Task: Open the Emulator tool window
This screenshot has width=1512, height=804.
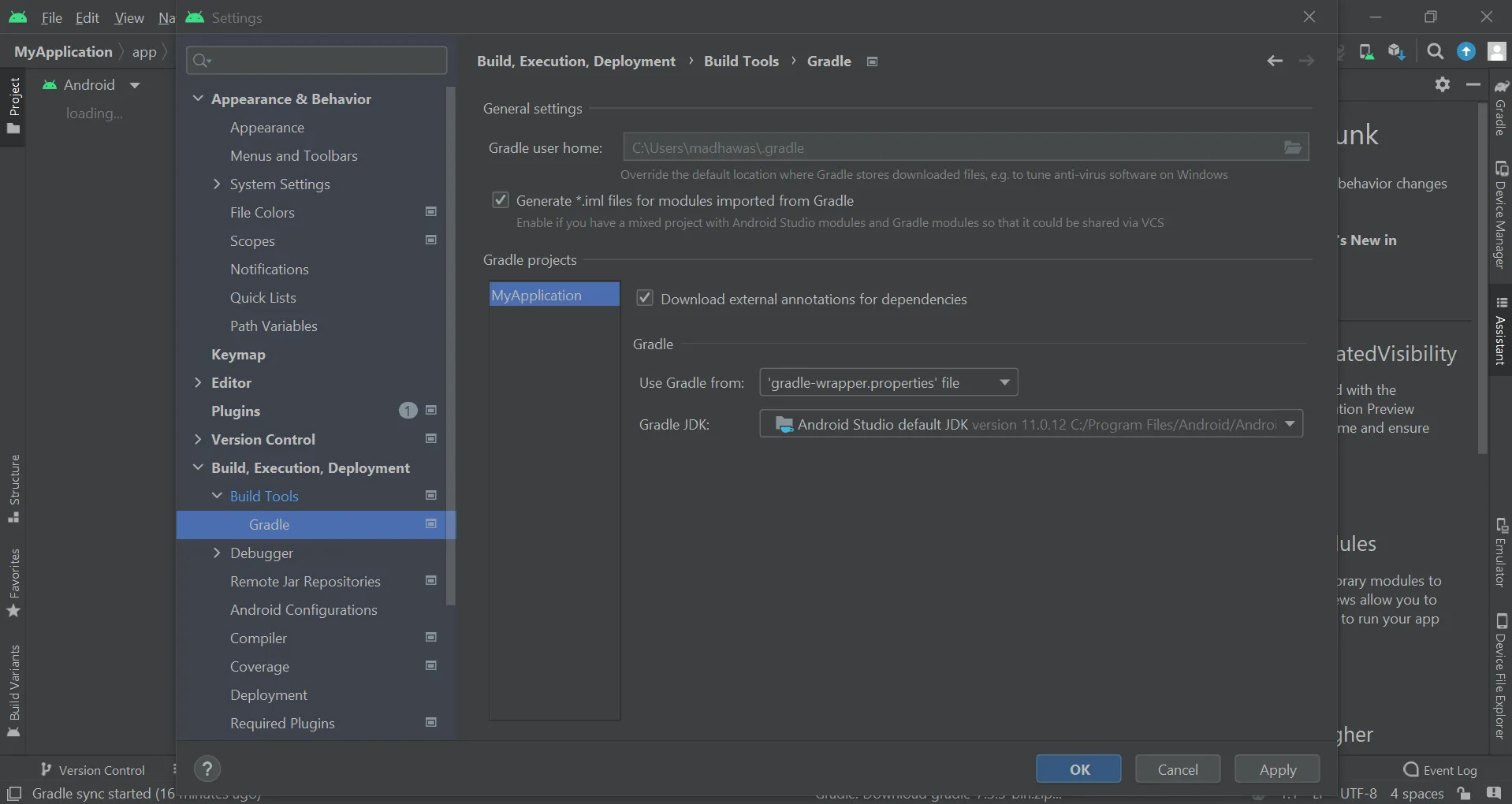Action: (1501, 552)
